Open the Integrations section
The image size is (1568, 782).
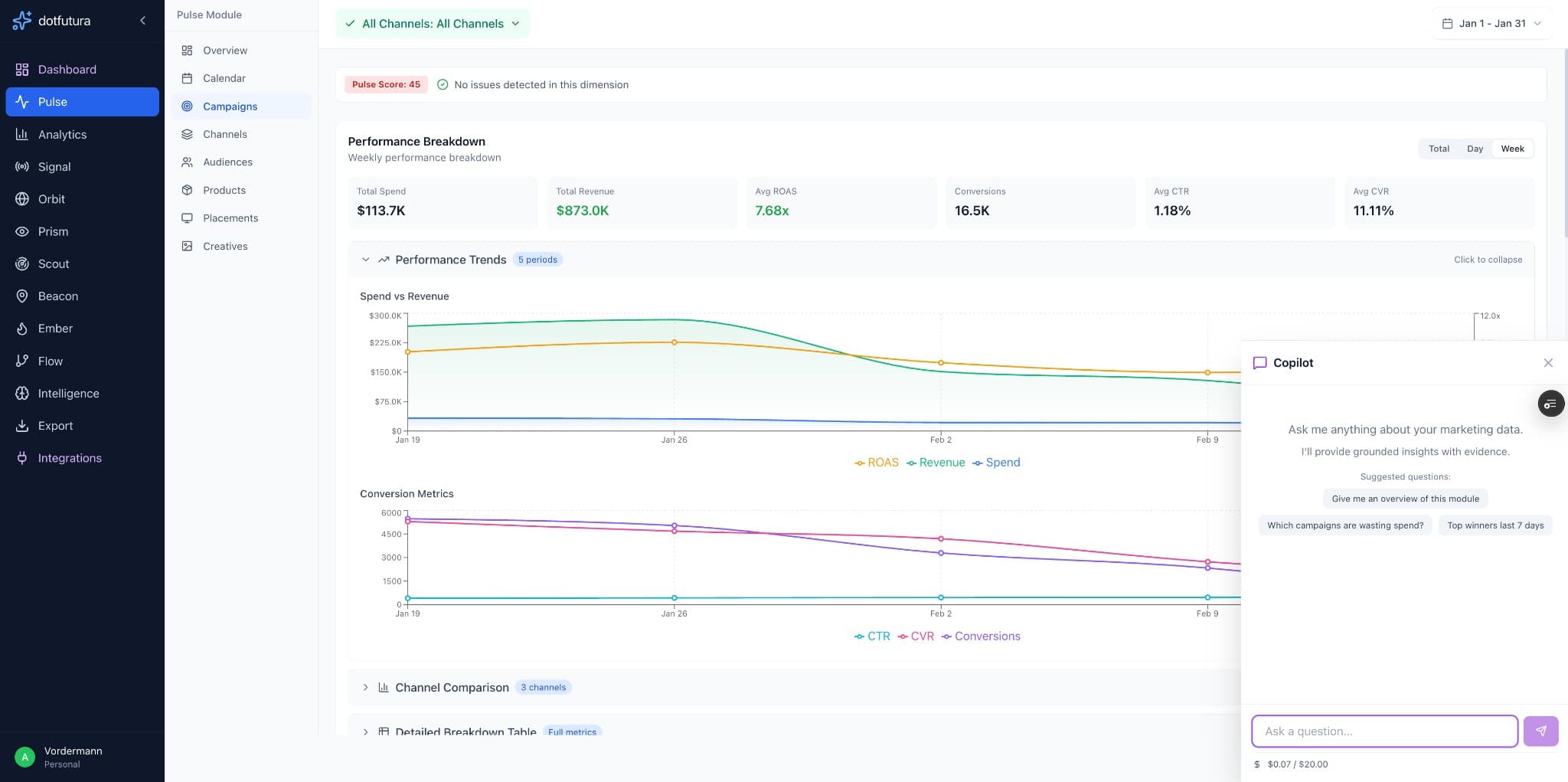69,457
